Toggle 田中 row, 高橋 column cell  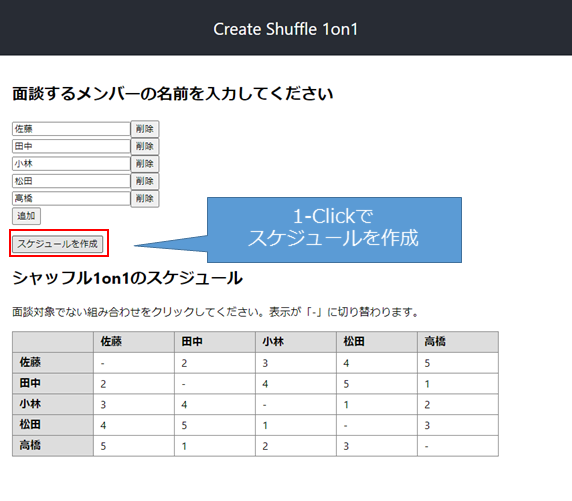458,384
